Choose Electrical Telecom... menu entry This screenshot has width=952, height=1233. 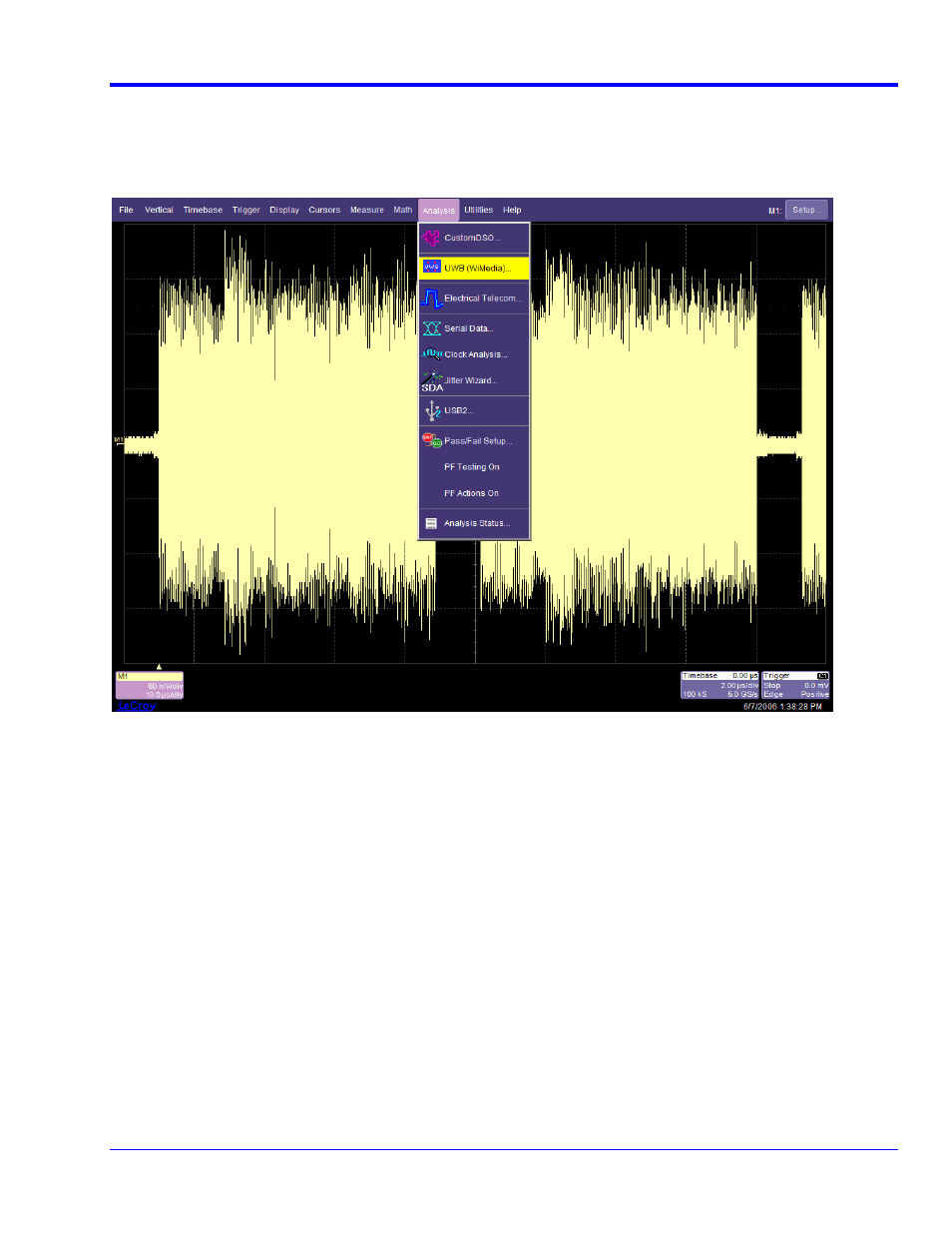pyautogui.click(x=474, y=299)
